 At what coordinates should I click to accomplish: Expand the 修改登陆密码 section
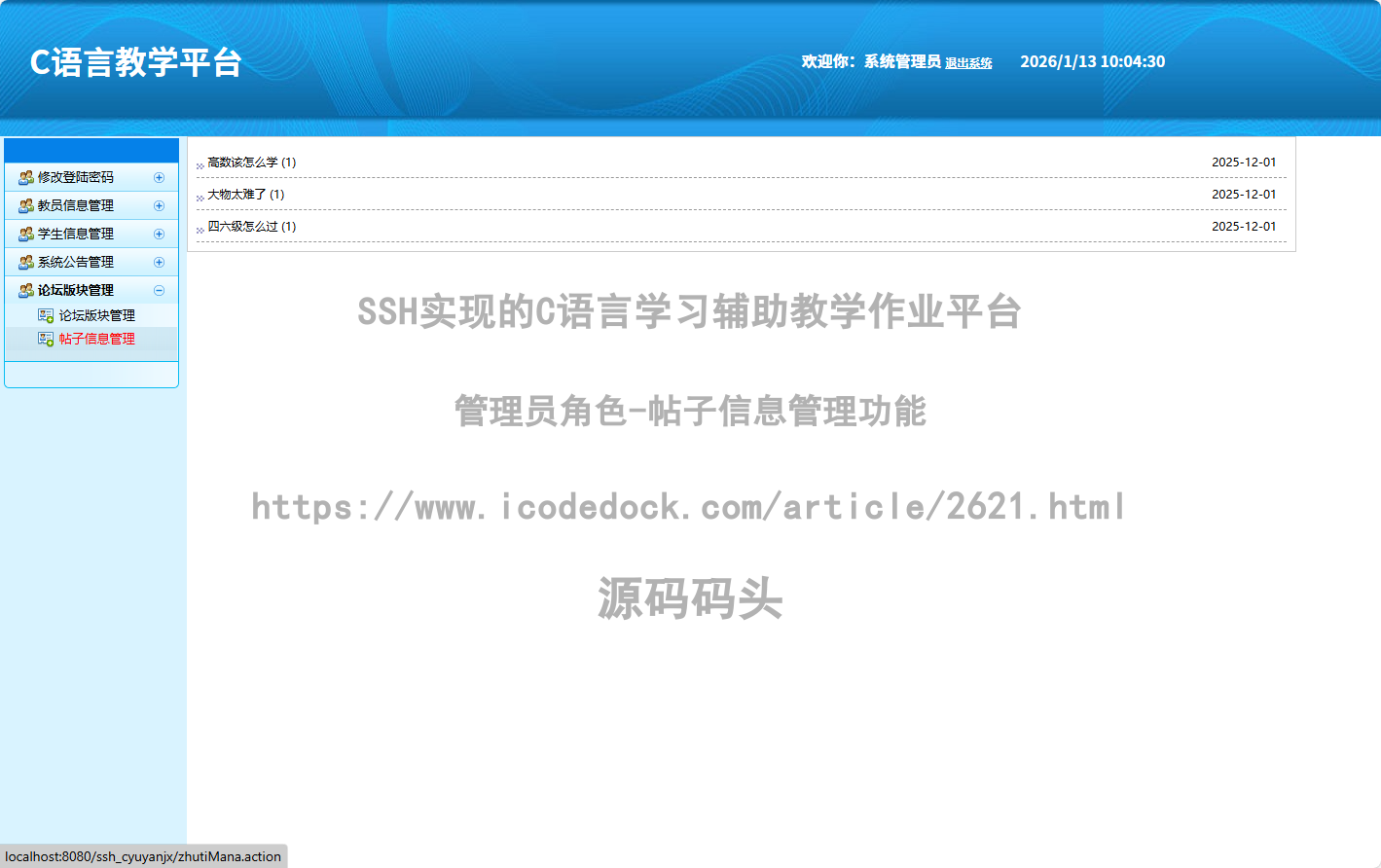159,177
